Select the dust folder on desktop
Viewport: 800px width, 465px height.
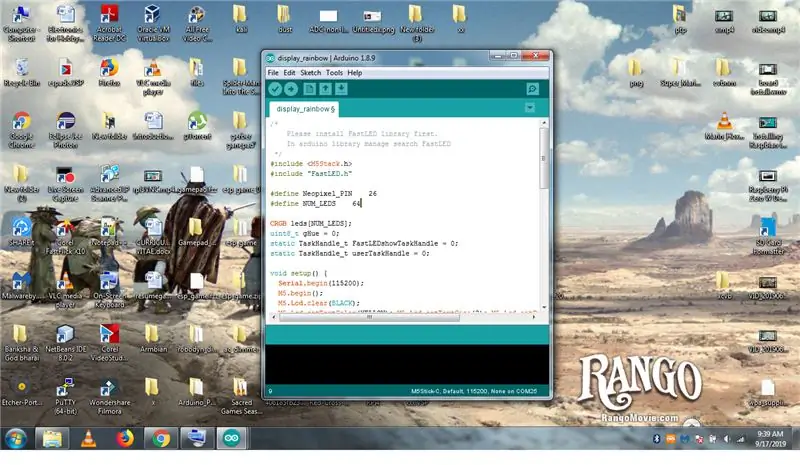coord(285,19)
